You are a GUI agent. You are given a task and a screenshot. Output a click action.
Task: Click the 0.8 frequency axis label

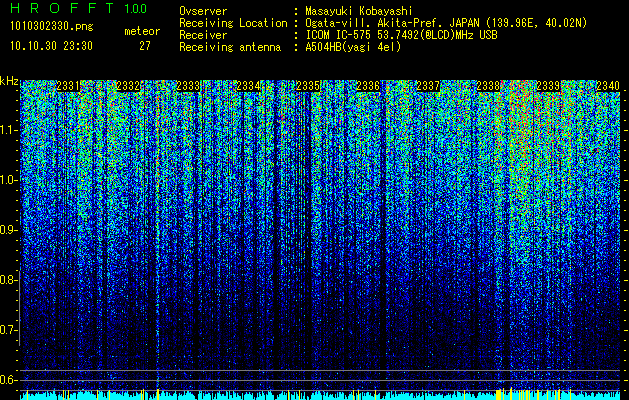8,280
